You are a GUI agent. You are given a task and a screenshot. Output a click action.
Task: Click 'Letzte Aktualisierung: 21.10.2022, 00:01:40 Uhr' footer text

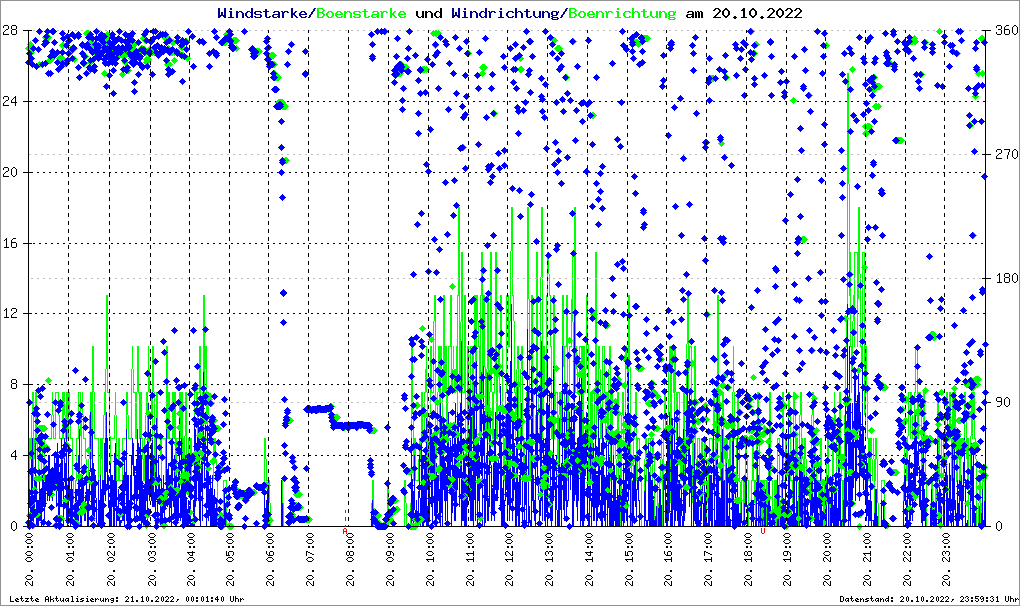[x=127, y=599]
